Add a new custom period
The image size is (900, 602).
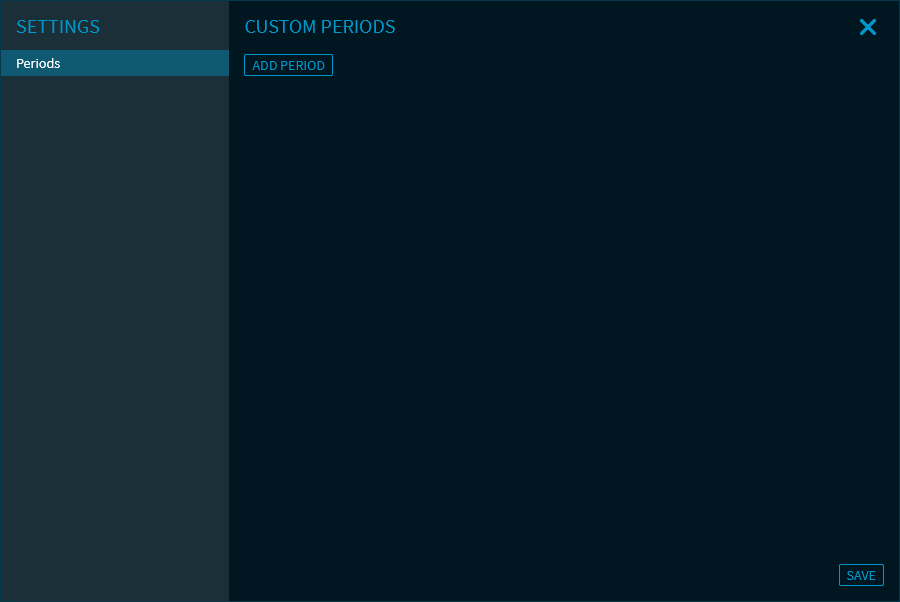288,65
